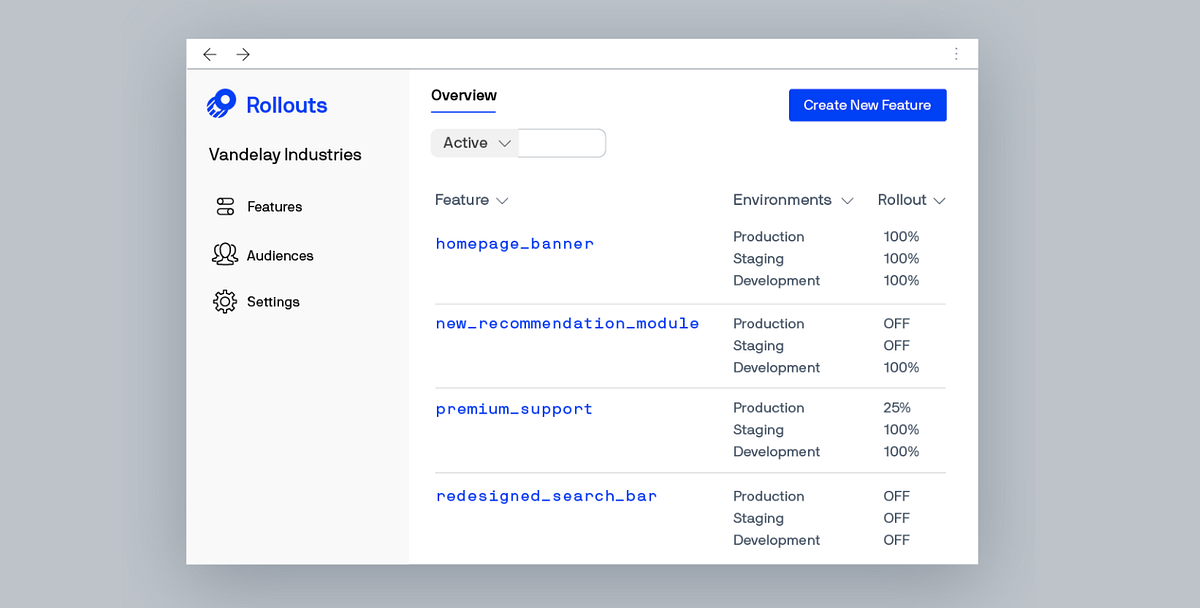Click Development under homepage_banner
This screenshot has height=608, width=1200.
coord(776,281)
